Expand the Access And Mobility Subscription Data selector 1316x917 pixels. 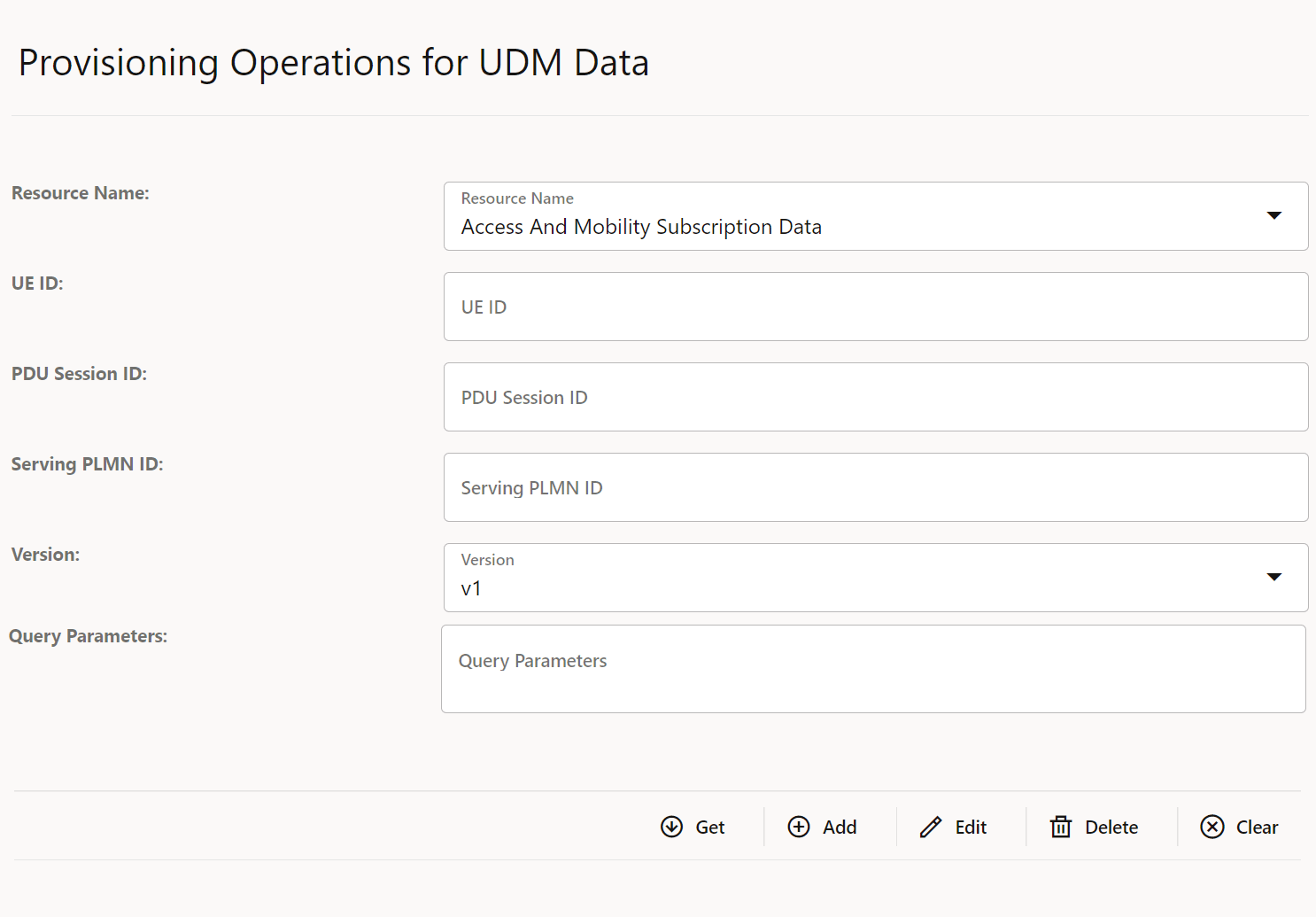[x=875, y=216]
